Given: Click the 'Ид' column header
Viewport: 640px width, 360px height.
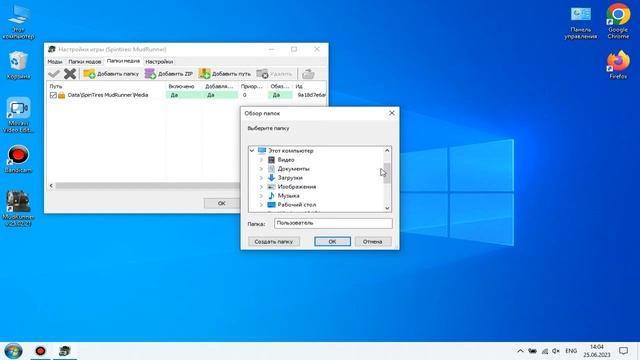Looking at the screenshot, I should pos(299,87).
